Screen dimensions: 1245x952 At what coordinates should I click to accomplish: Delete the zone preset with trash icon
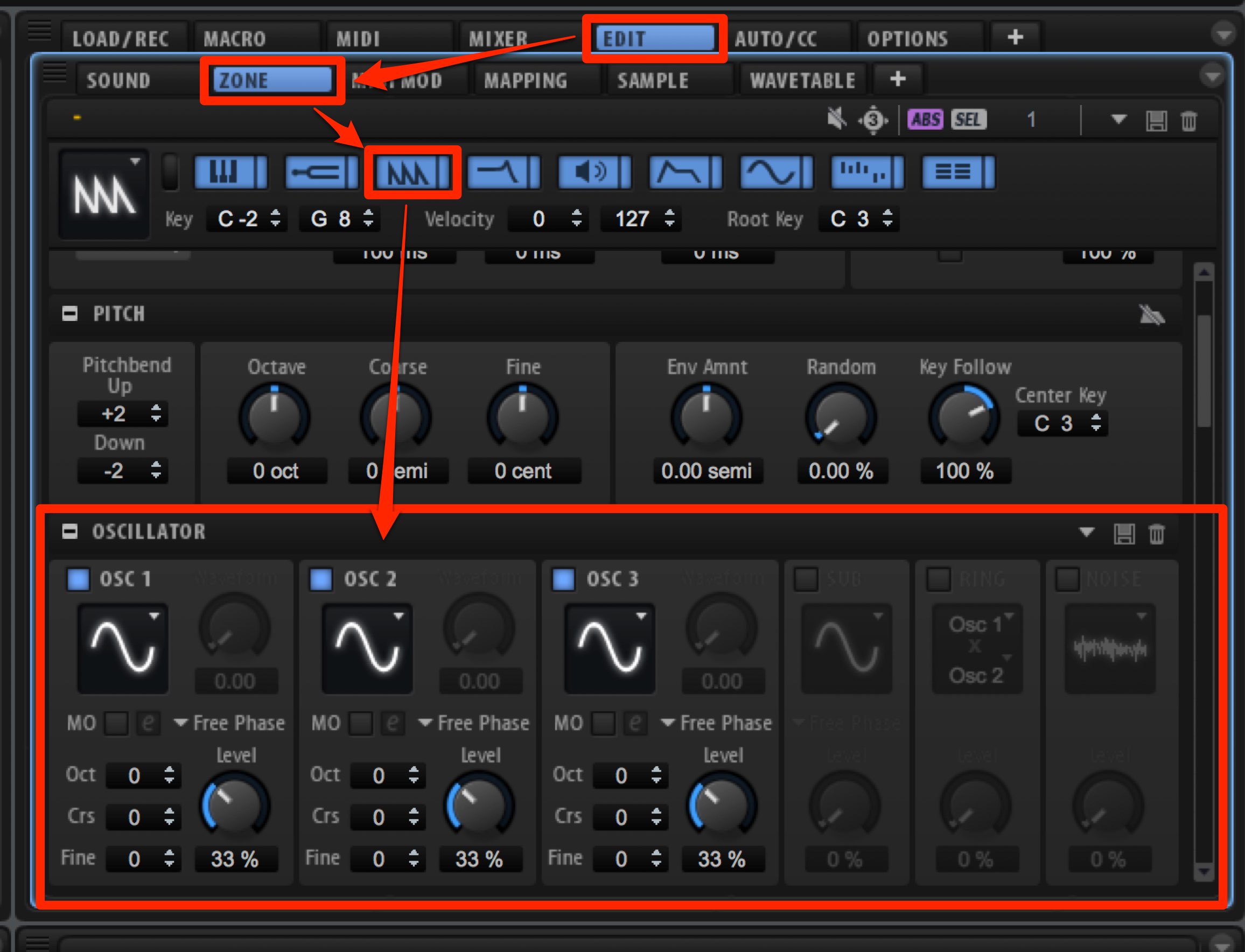click(x=1189, y=121)
